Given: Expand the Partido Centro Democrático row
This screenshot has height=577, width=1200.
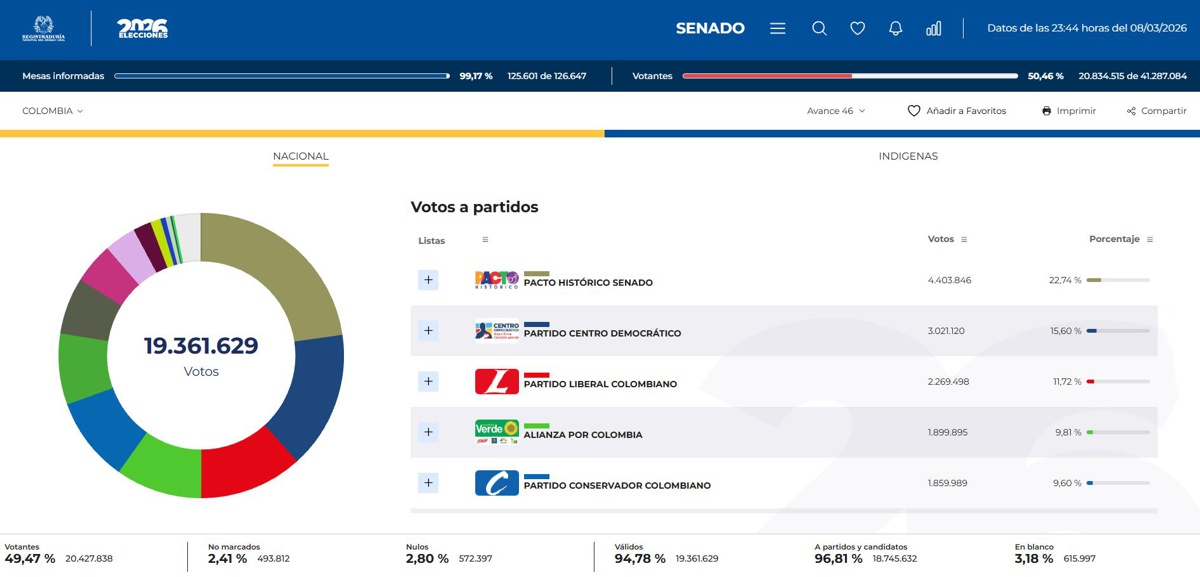Looking at the screenshot, I should pos(428,331).
